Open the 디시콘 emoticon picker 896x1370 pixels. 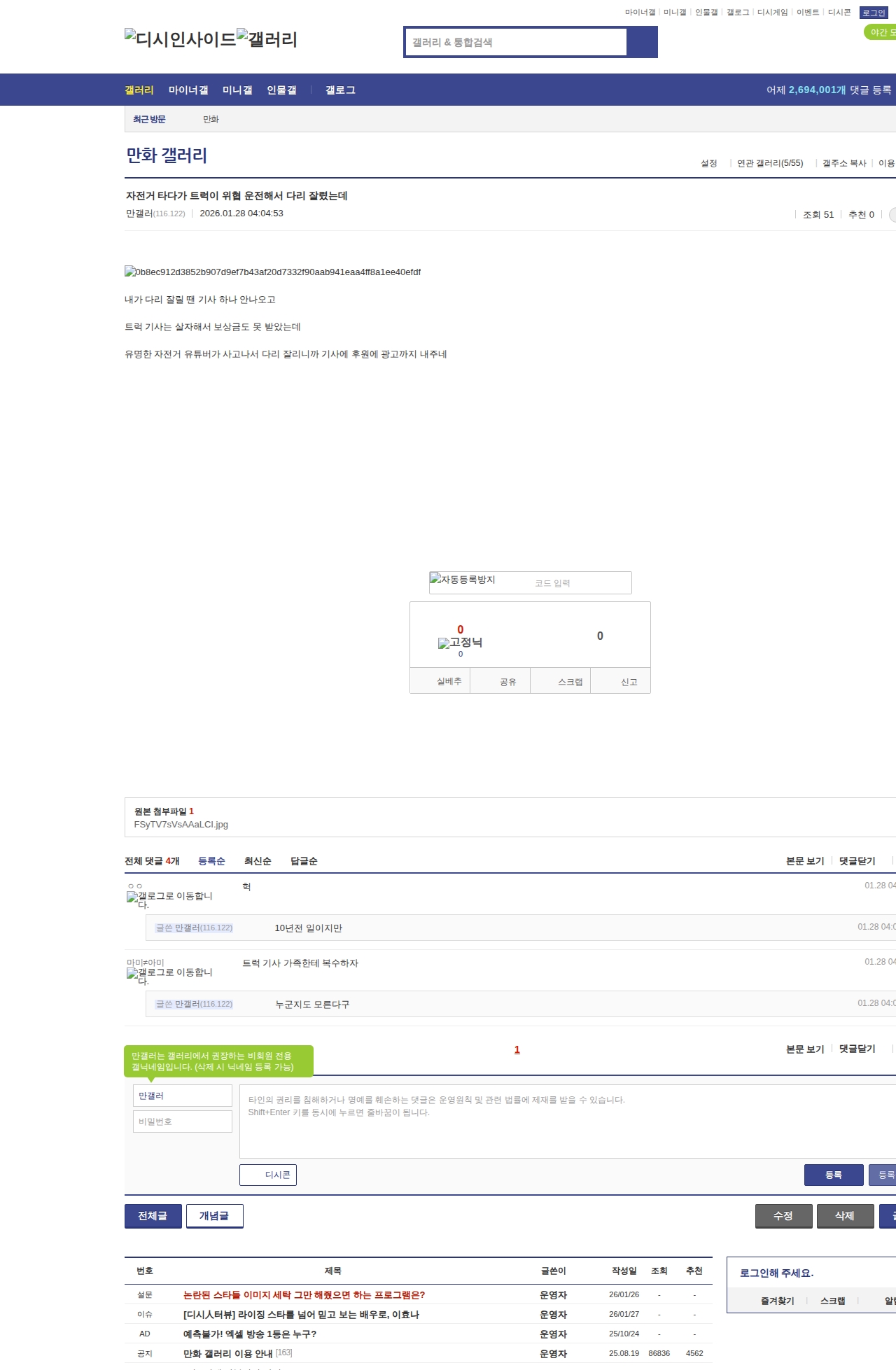(x=268, y=1175)
